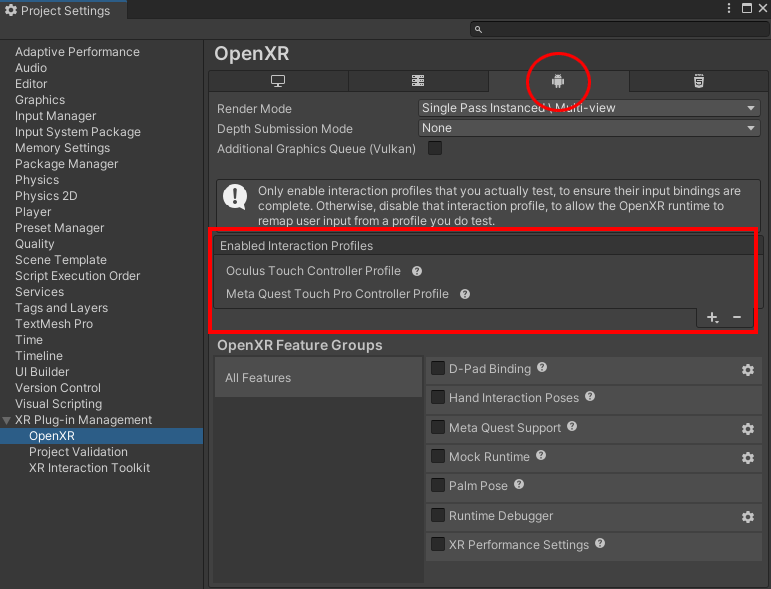Open Mock Runtime settings gear

747,458
